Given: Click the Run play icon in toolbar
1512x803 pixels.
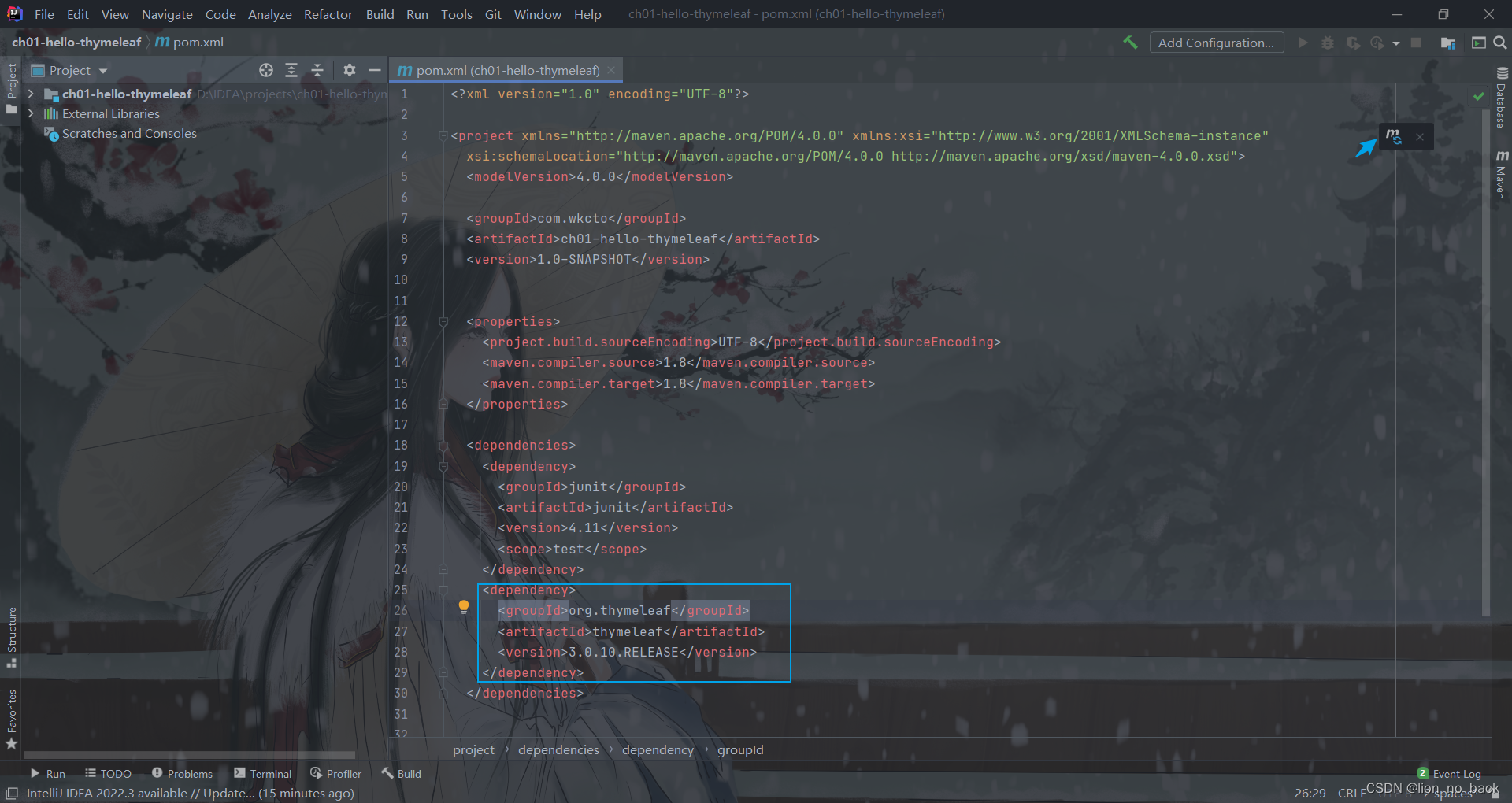Looking at the screenshot, I should 1303,43.
